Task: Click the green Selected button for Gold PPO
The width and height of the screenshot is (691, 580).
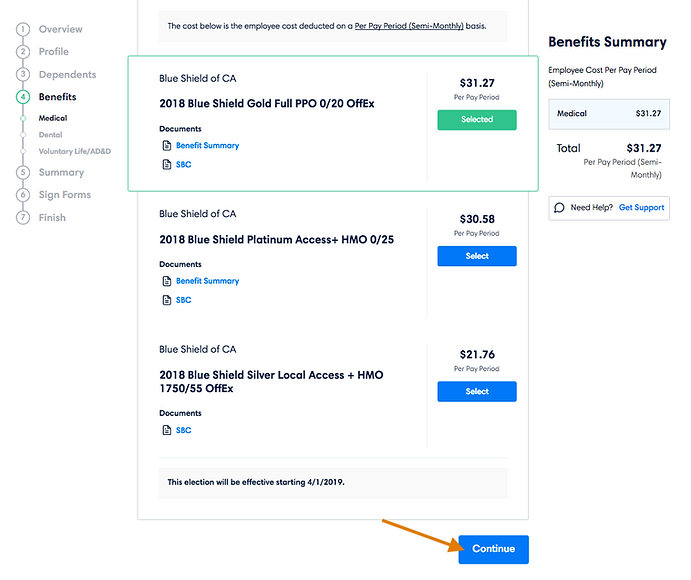Action: (x=477, y=120)
